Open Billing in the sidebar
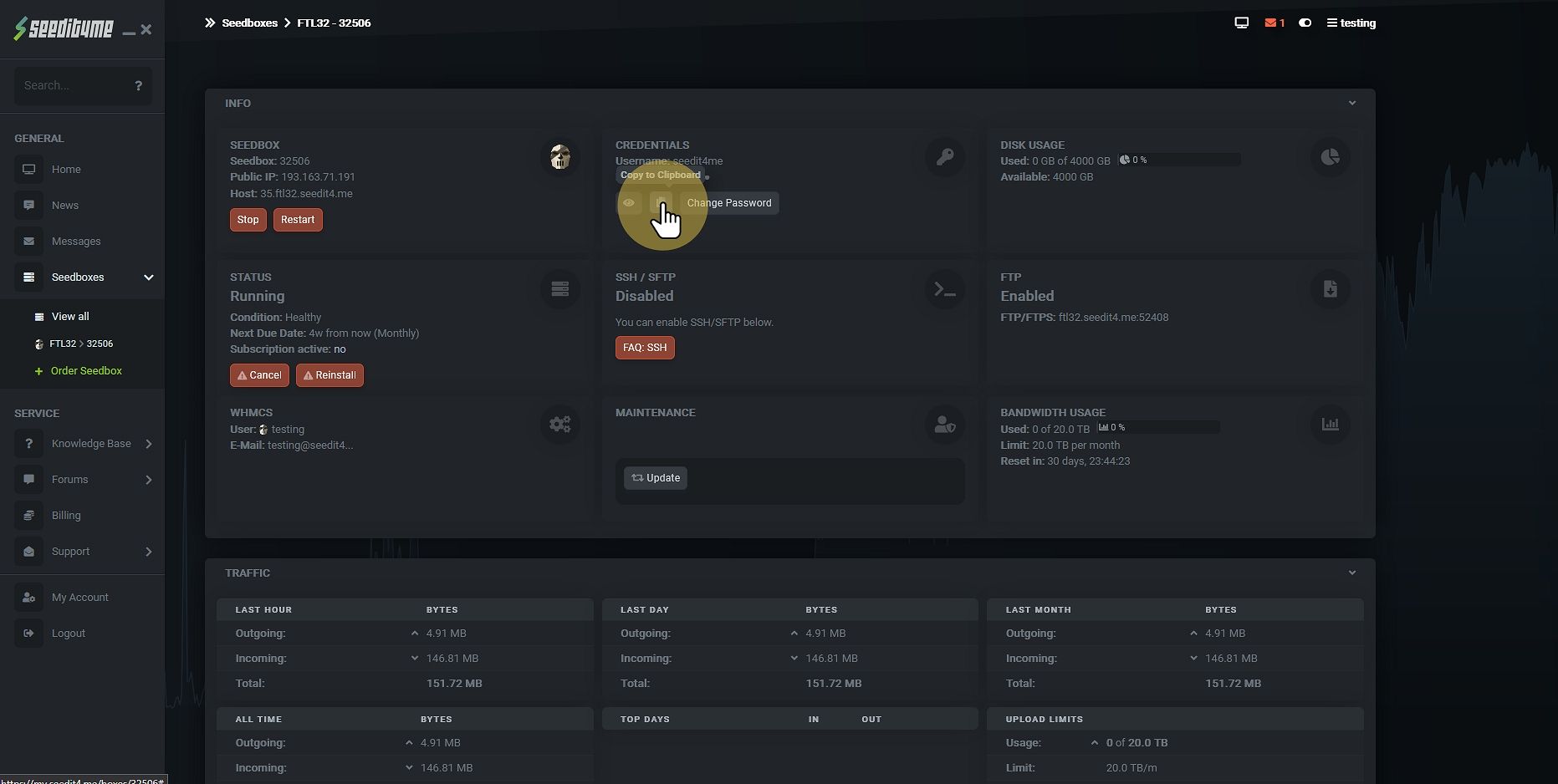 [66, 515]
